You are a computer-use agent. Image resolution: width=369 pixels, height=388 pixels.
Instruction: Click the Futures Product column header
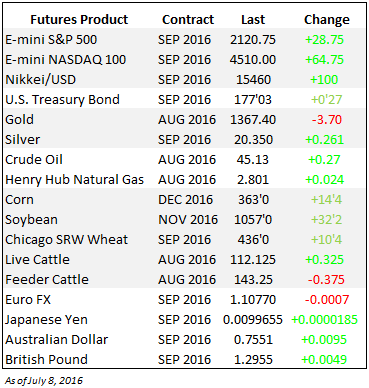[x=79, y=20]
